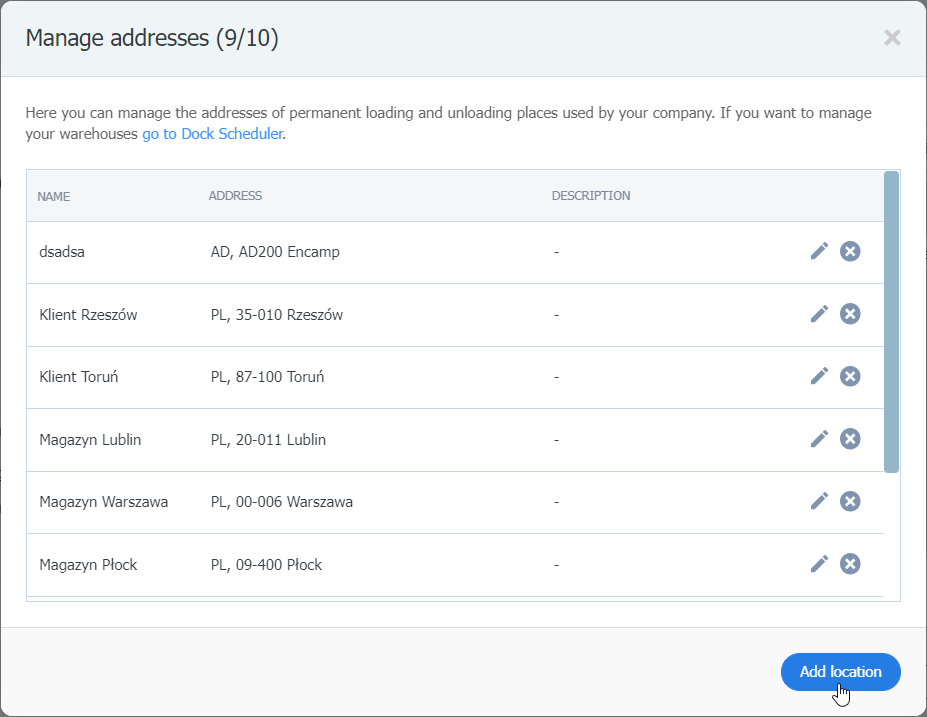Edit the dsadsa address entry
927x717 pixels.
point(819,251)
